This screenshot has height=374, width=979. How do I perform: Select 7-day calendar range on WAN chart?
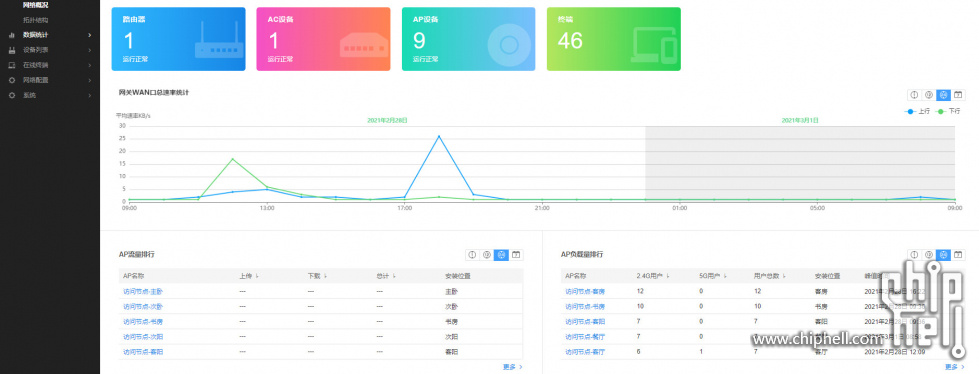(958, 95)
